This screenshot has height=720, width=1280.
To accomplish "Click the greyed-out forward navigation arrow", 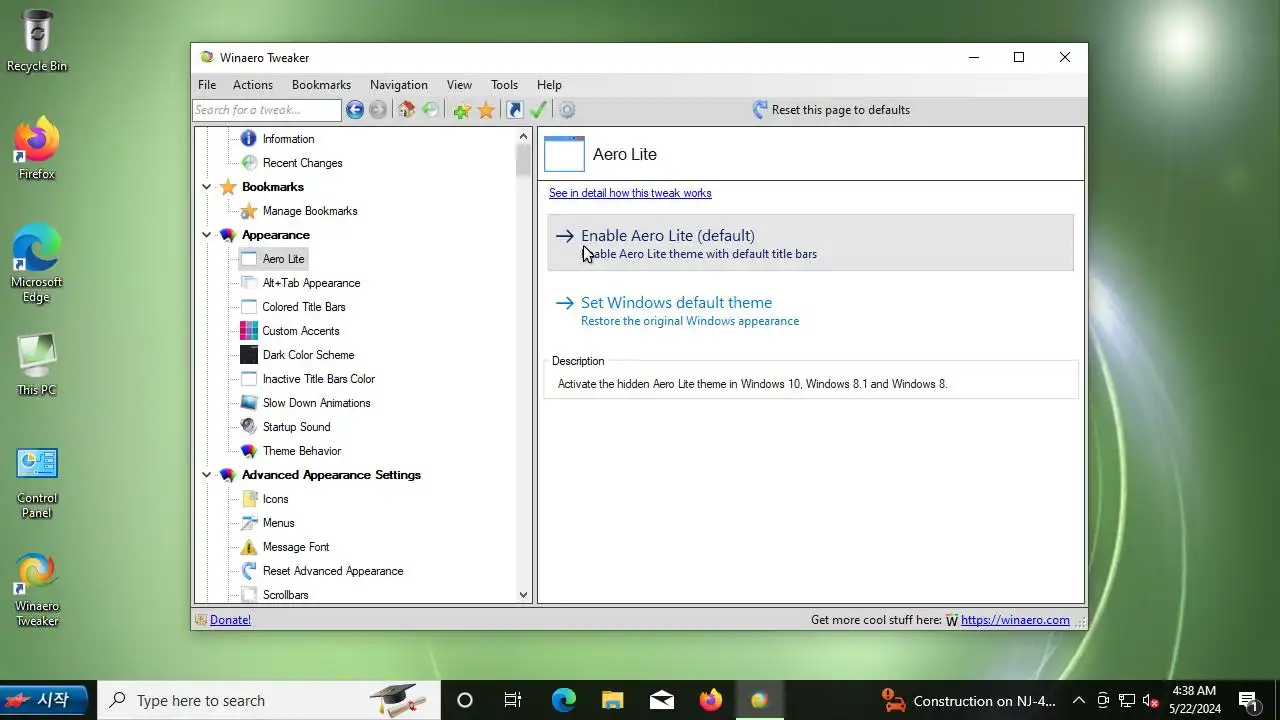I will pyautogui.click(x=378, y=110).
